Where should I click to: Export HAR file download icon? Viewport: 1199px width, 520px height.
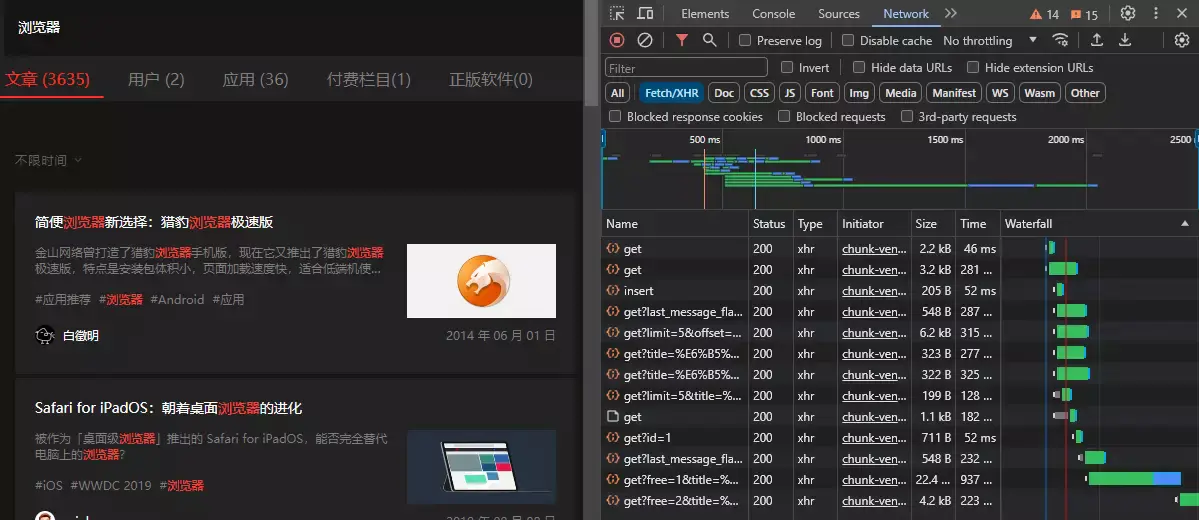tap(1125, 41)
